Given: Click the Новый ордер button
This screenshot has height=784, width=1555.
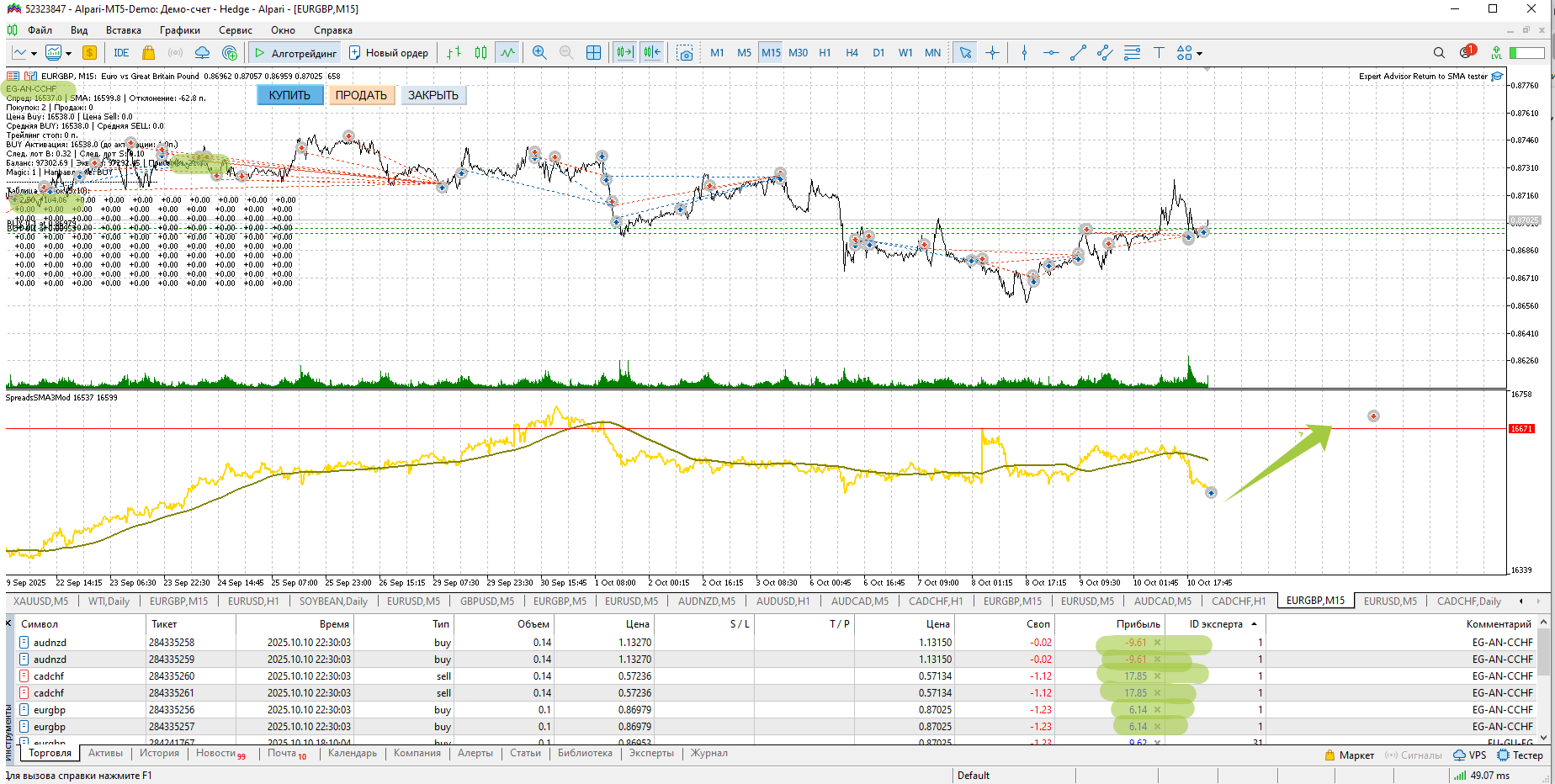Looking at the screenshot, I should [x=389, y=53].
